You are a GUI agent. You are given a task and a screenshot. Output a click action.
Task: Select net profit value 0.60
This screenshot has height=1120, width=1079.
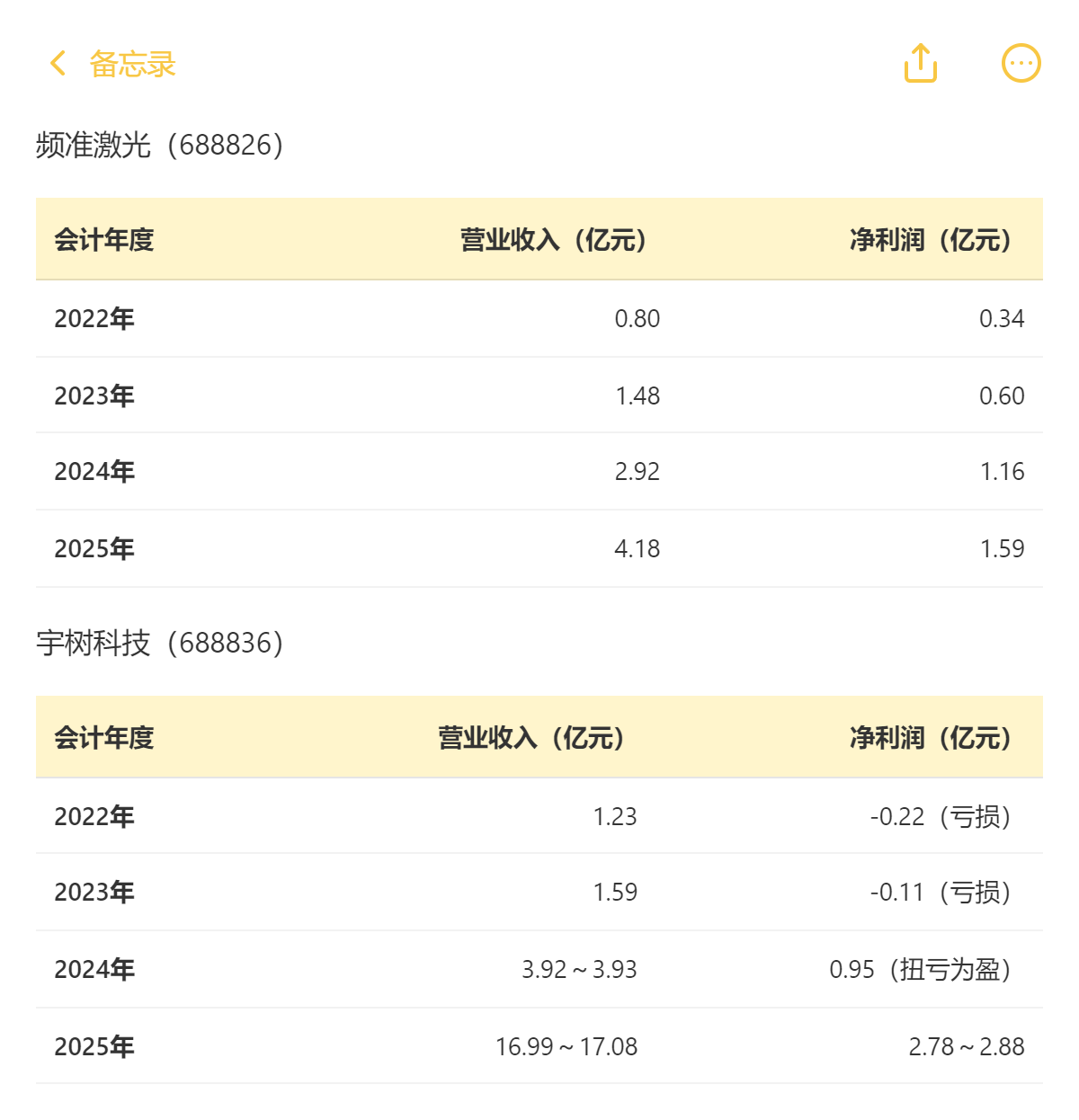(x=1002, y=396)
